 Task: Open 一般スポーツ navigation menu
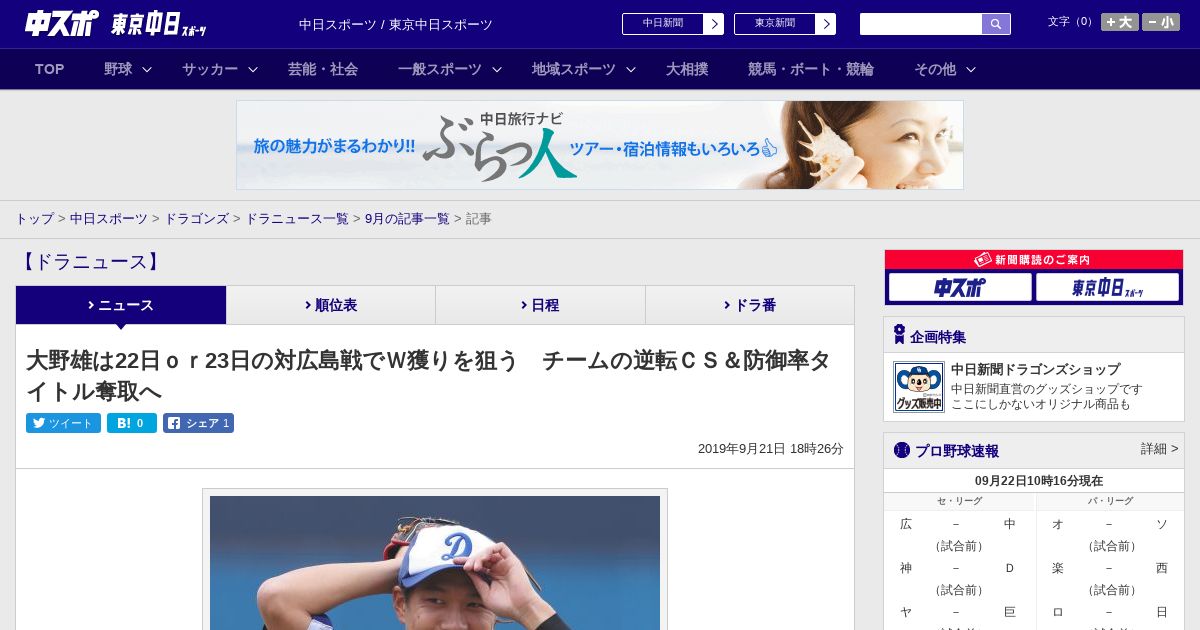[440, 69]
